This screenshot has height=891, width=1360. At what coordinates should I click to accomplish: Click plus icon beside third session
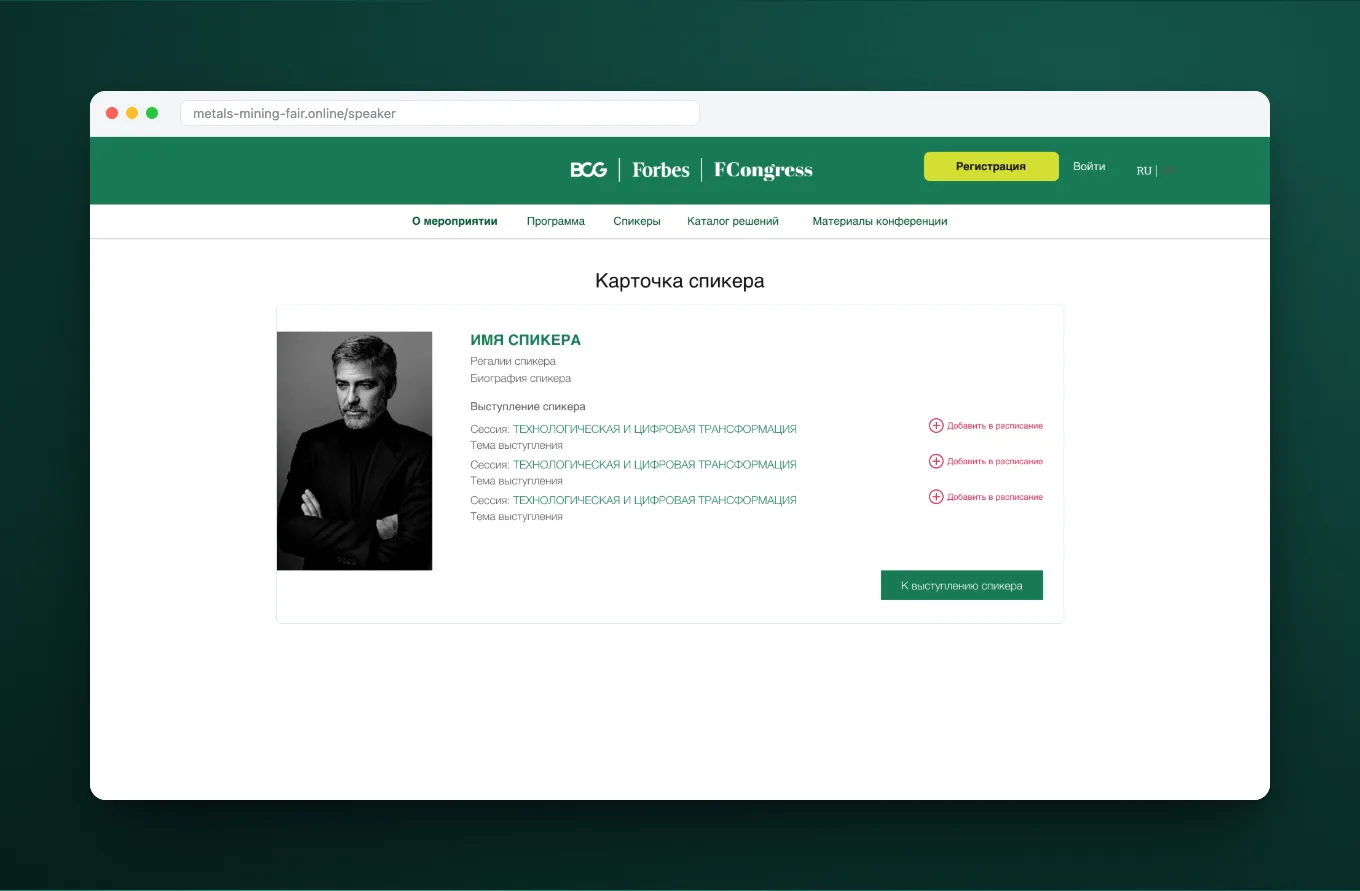click(936, 496)
